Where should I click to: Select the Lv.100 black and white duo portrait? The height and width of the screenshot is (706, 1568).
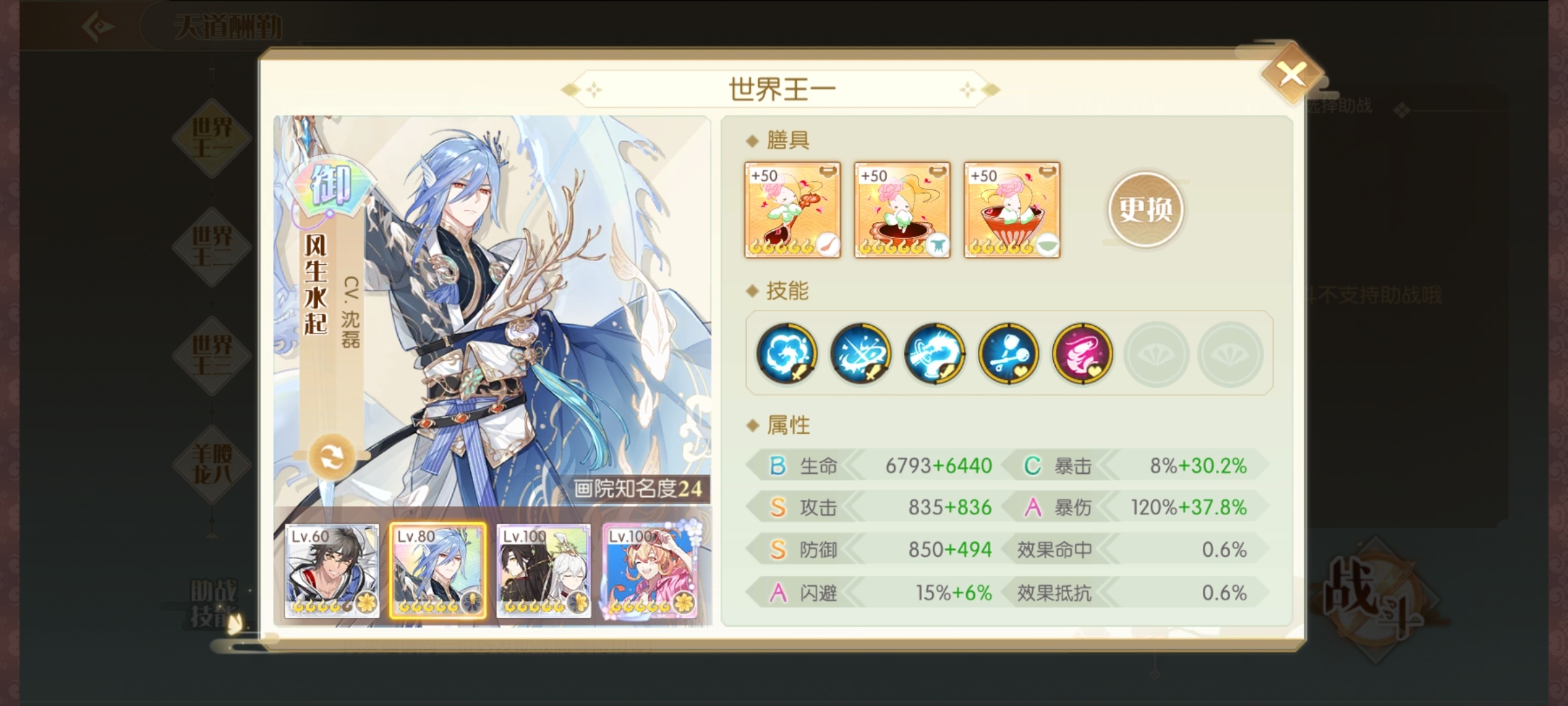tap(544, 571)
